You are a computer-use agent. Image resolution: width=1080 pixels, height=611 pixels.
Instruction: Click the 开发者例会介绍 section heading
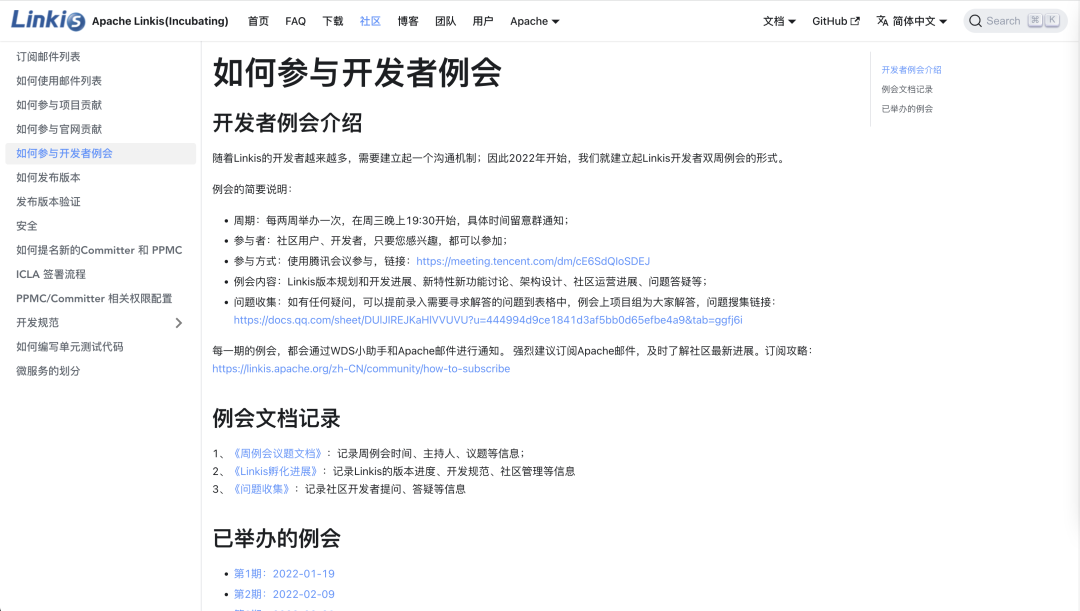(287, 123)
